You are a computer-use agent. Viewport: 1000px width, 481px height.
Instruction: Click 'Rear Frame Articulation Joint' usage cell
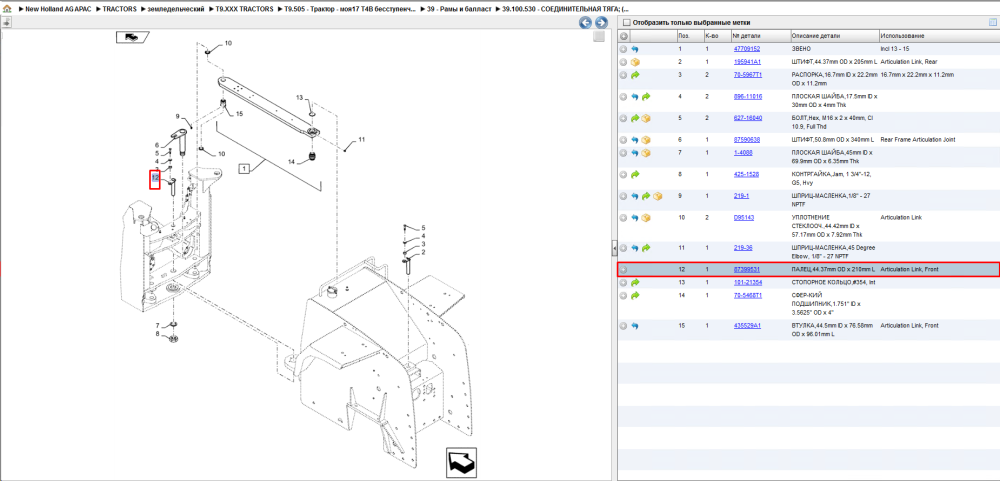coord(917,139)
